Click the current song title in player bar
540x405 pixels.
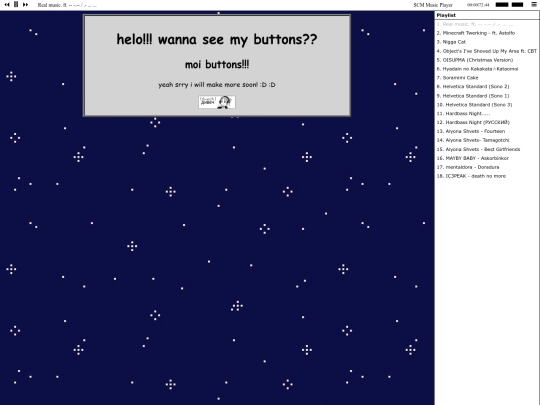coord(67,5)
